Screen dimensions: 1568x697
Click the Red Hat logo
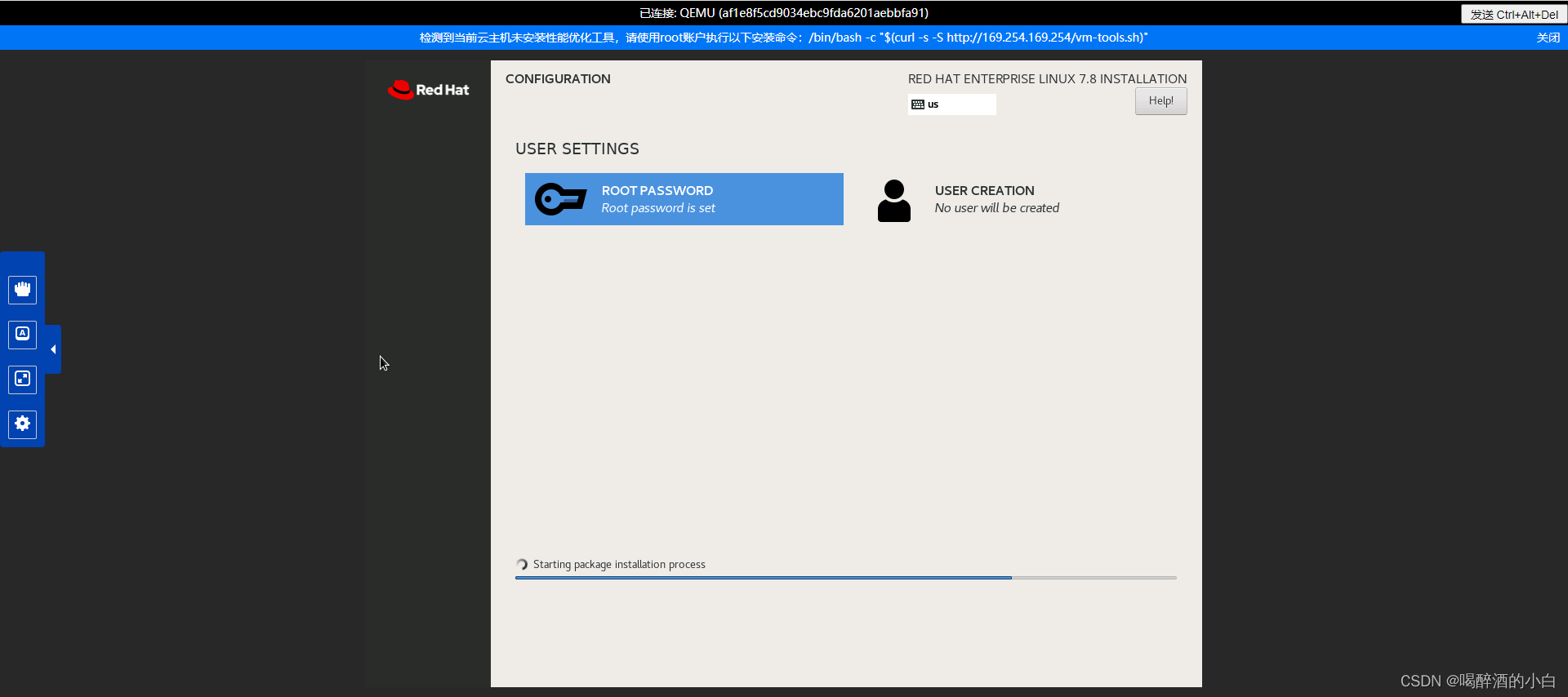tap(429, 90)
